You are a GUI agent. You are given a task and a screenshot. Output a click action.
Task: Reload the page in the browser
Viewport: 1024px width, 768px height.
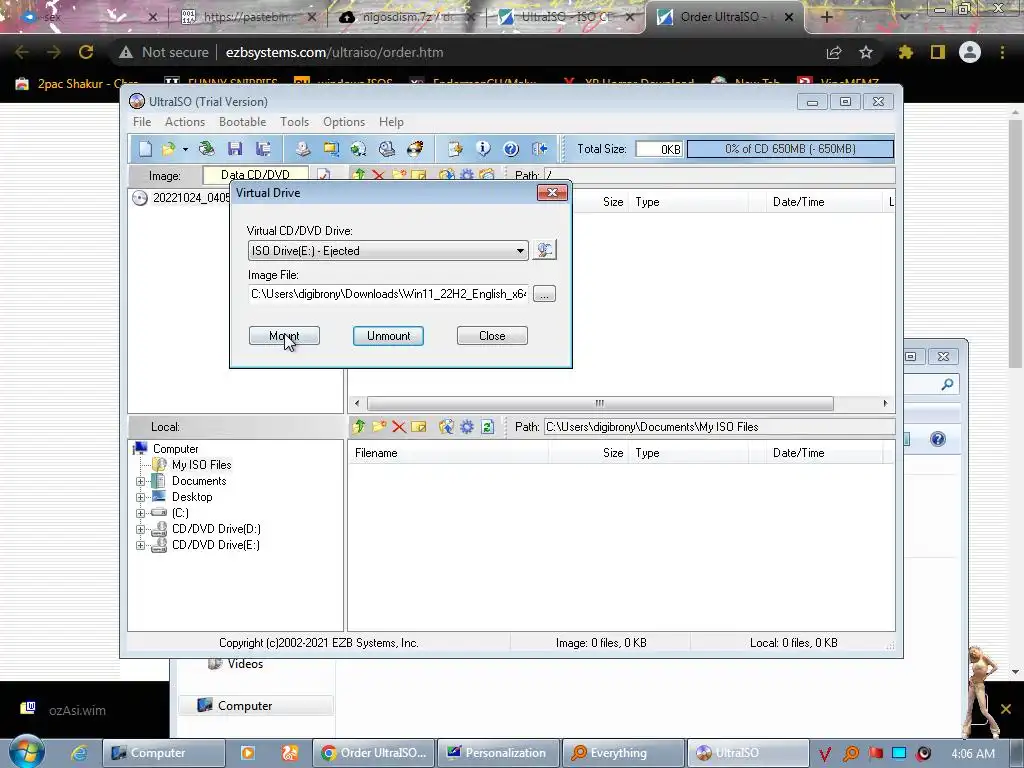[86, 52]
